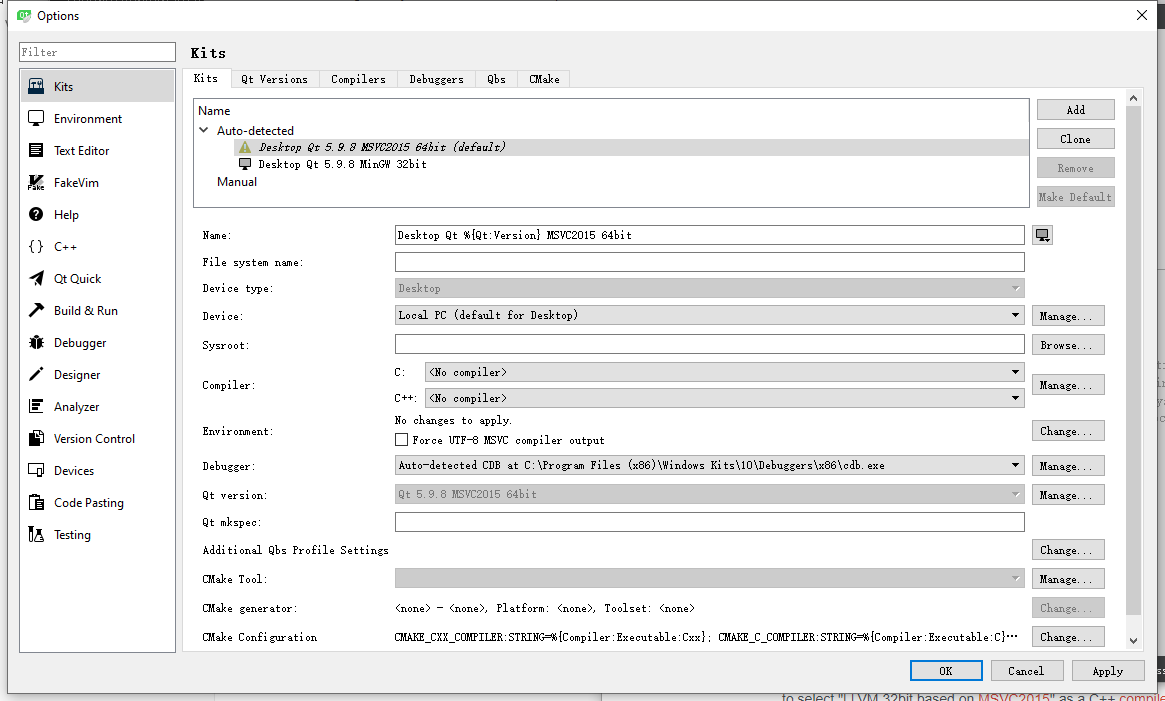The width and height of the screenshot is (1165, 701).
Task: Select the Qt Quick paper plane icon
Action: pyautogui.click(x=36, y=278)
